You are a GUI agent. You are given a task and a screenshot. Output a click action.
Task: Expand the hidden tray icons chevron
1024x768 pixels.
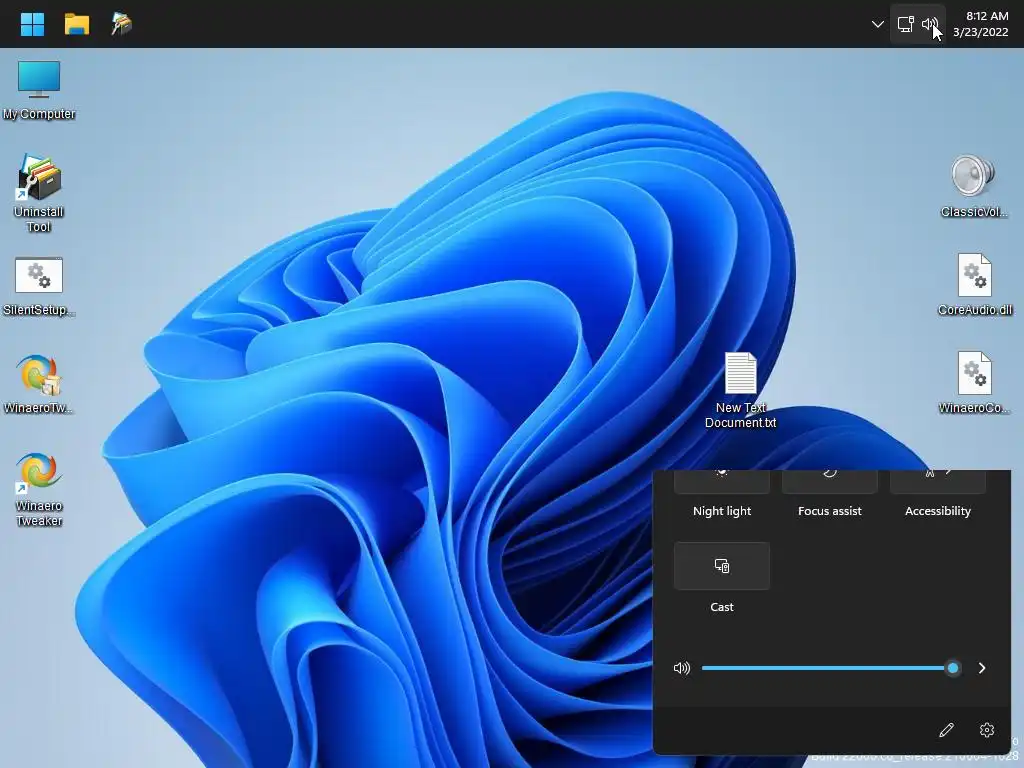pyautogui.click(x=877, y=24)
